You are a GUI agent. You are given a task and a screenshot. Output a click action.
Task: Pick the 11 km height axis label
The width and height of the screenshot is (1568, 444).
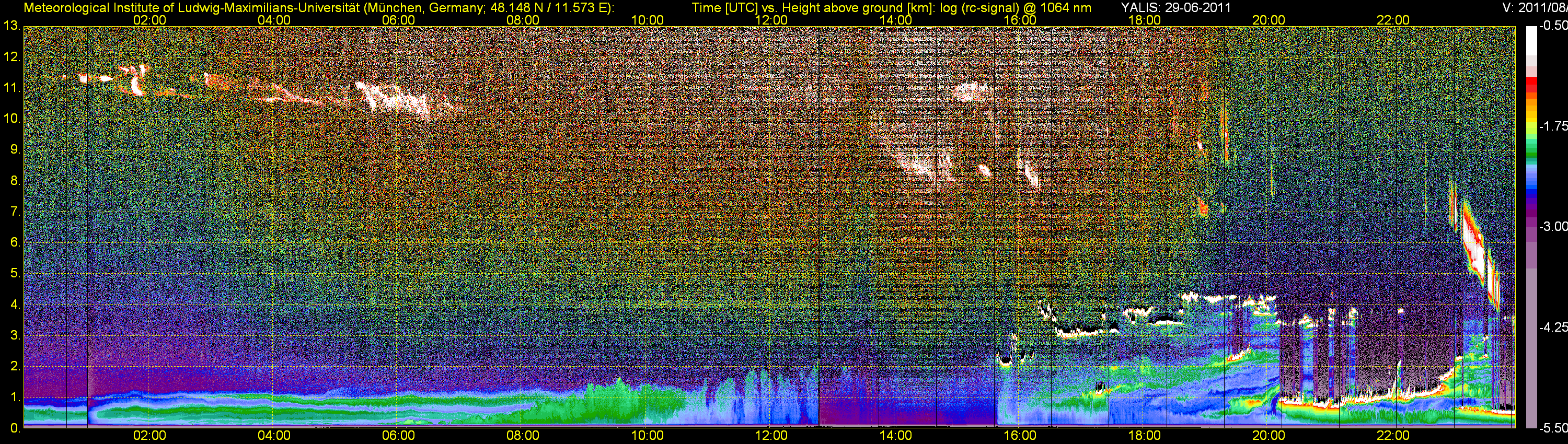click(x=11, y=88)
